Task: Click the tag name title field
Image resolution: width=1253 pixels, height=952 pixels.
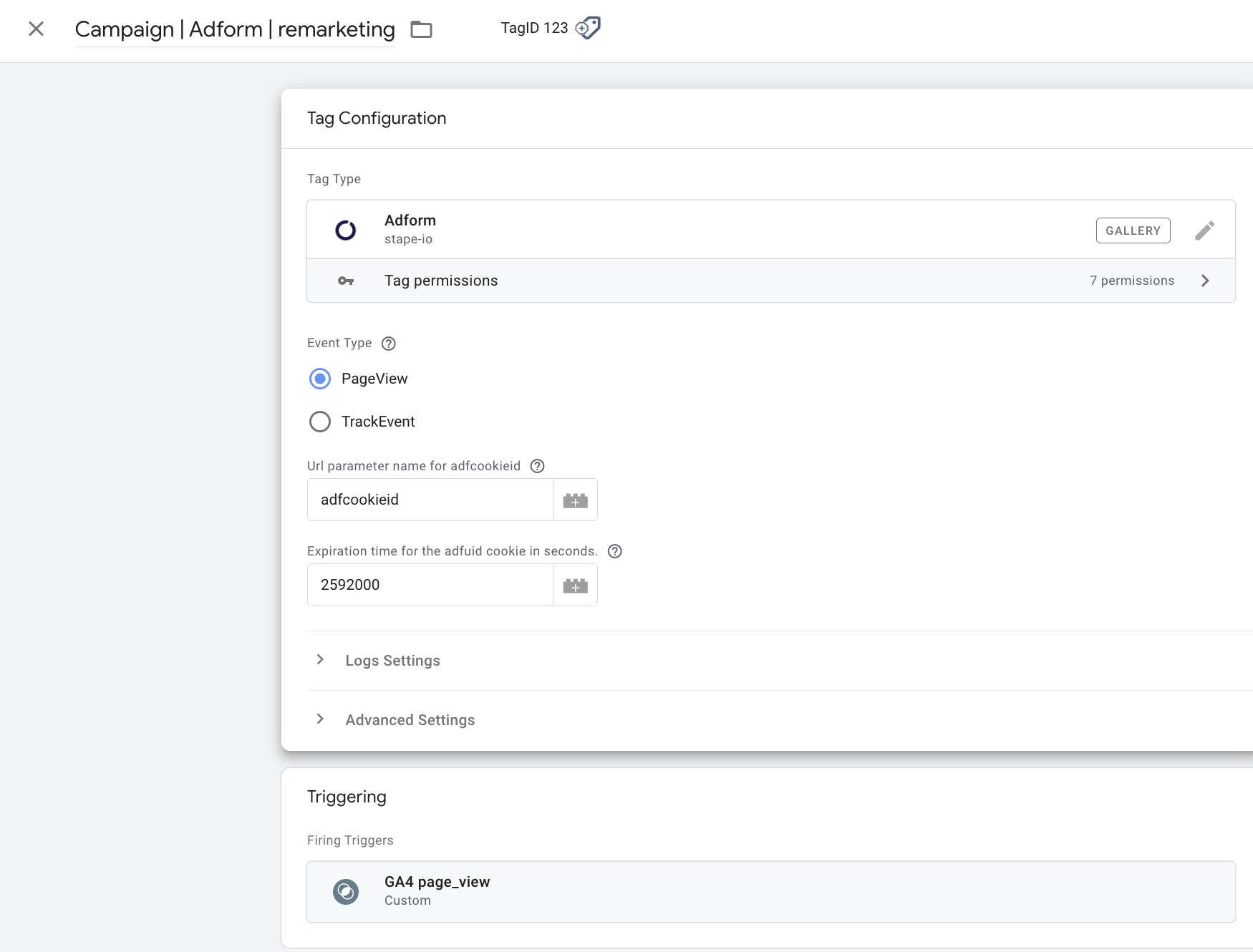Action: point(235,29)
